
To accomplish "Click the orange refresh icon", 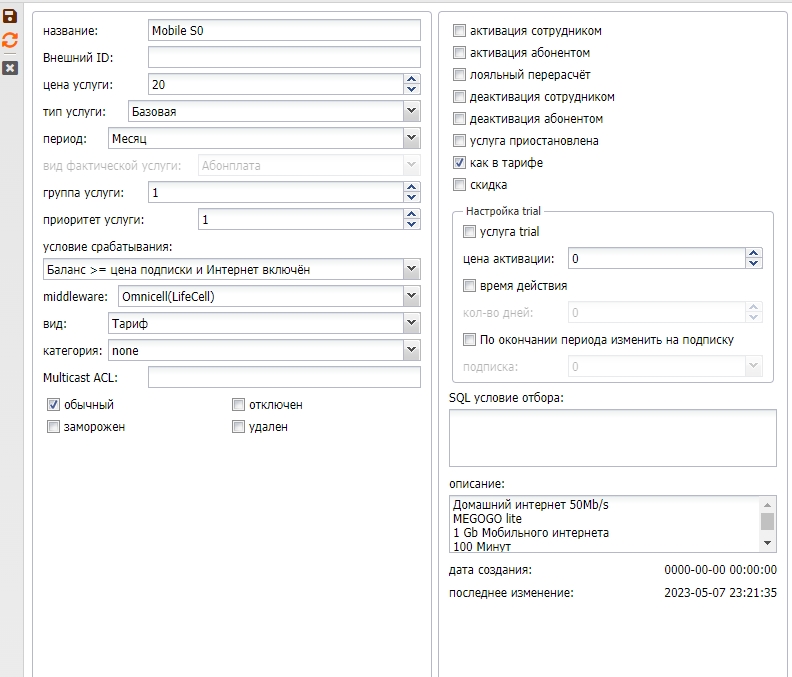I will (x=10, y=40).
